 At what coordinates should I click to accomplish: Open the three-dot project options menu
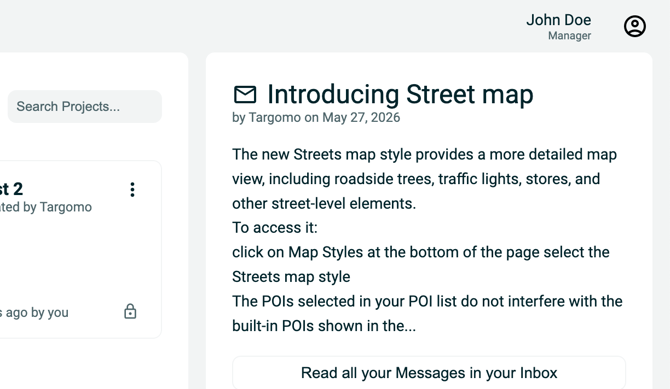[132, 189]
